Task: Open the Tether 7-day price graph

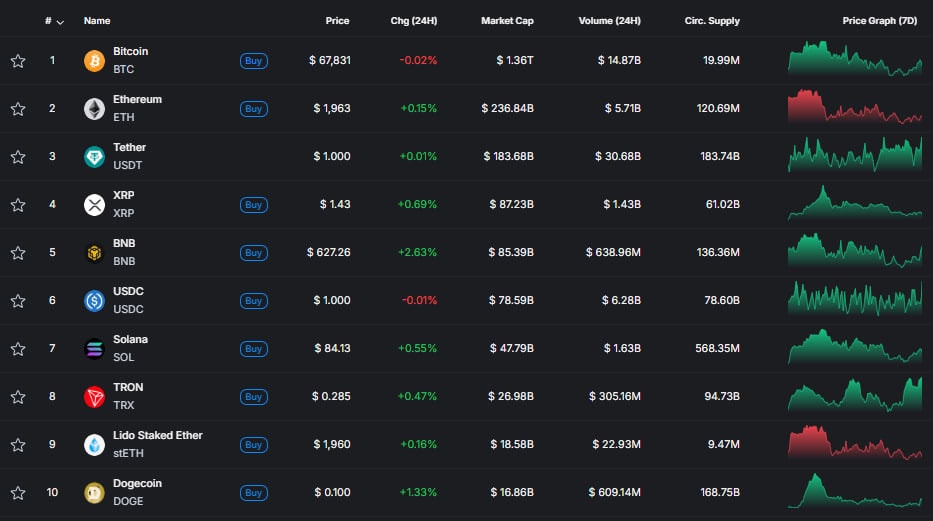Action: click(x=855, y=155)
